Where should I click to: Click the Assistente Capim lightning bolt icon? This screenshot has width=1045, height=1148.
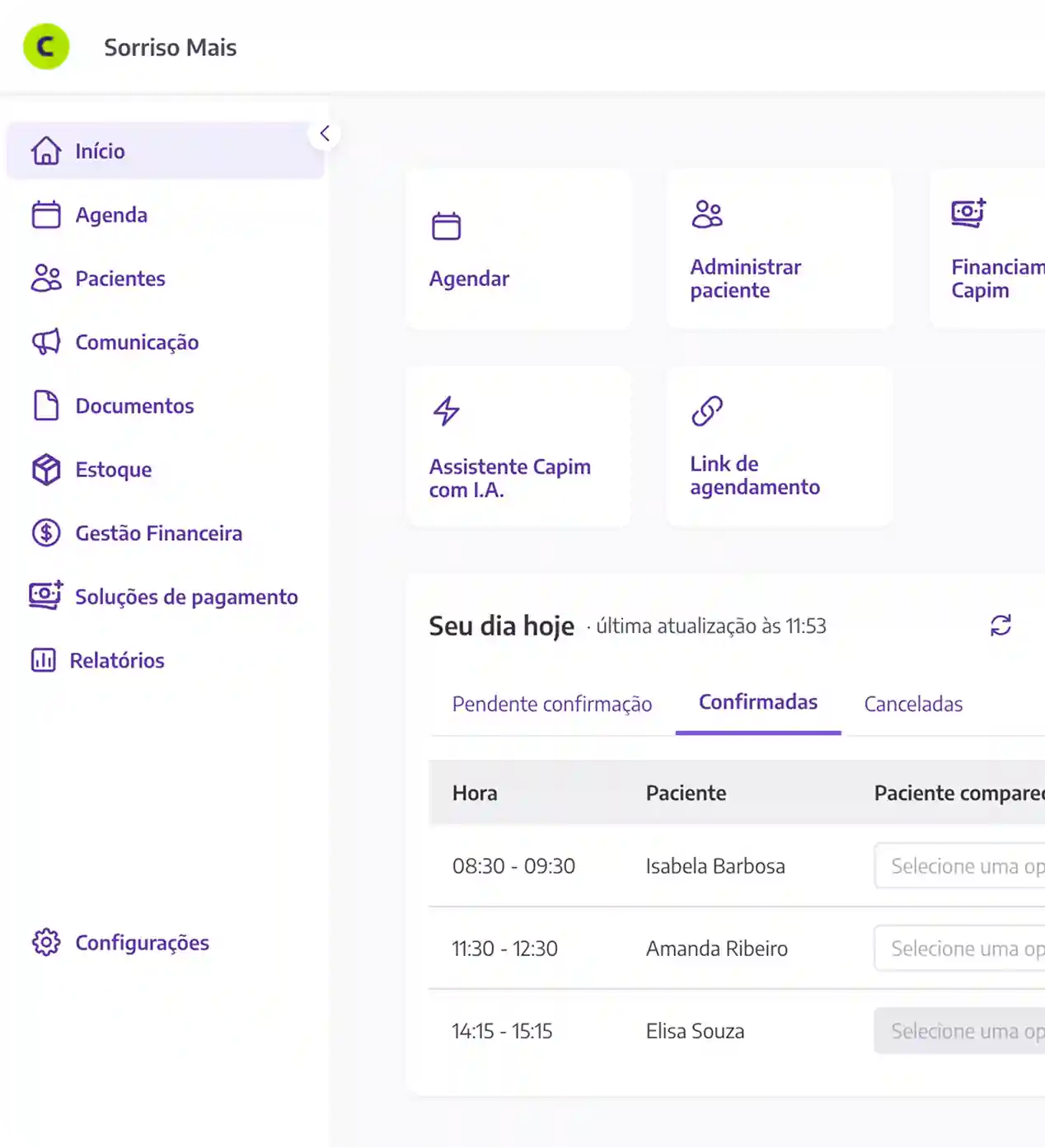pos(447,410)
